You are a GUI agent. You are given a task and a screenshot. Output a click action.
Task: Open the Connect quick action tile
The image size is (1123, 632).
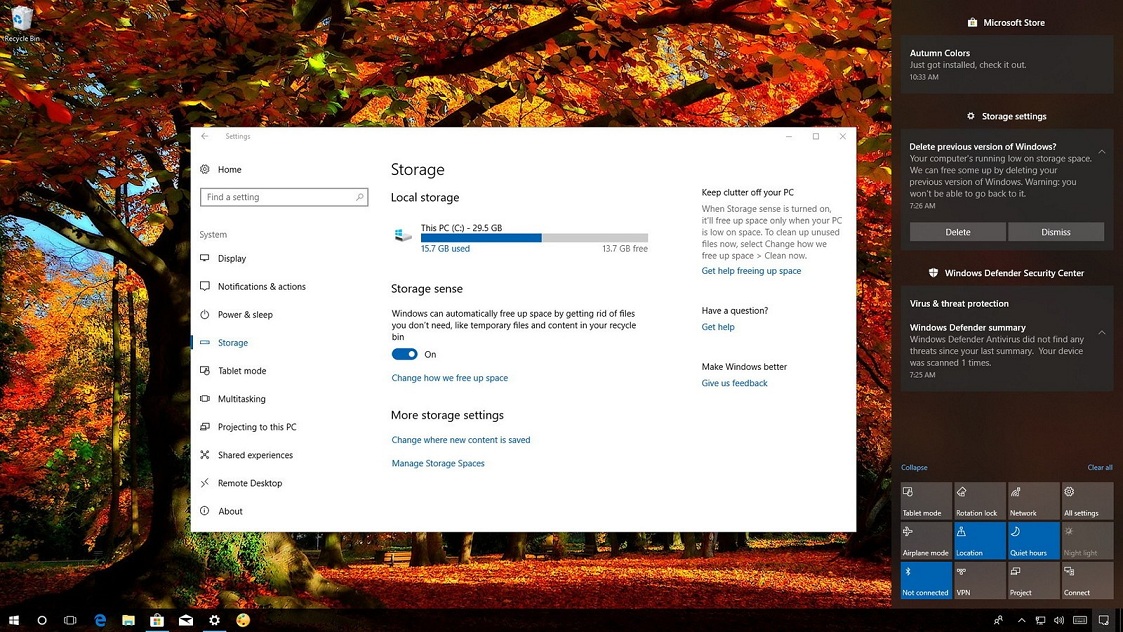coord(1086,580)
